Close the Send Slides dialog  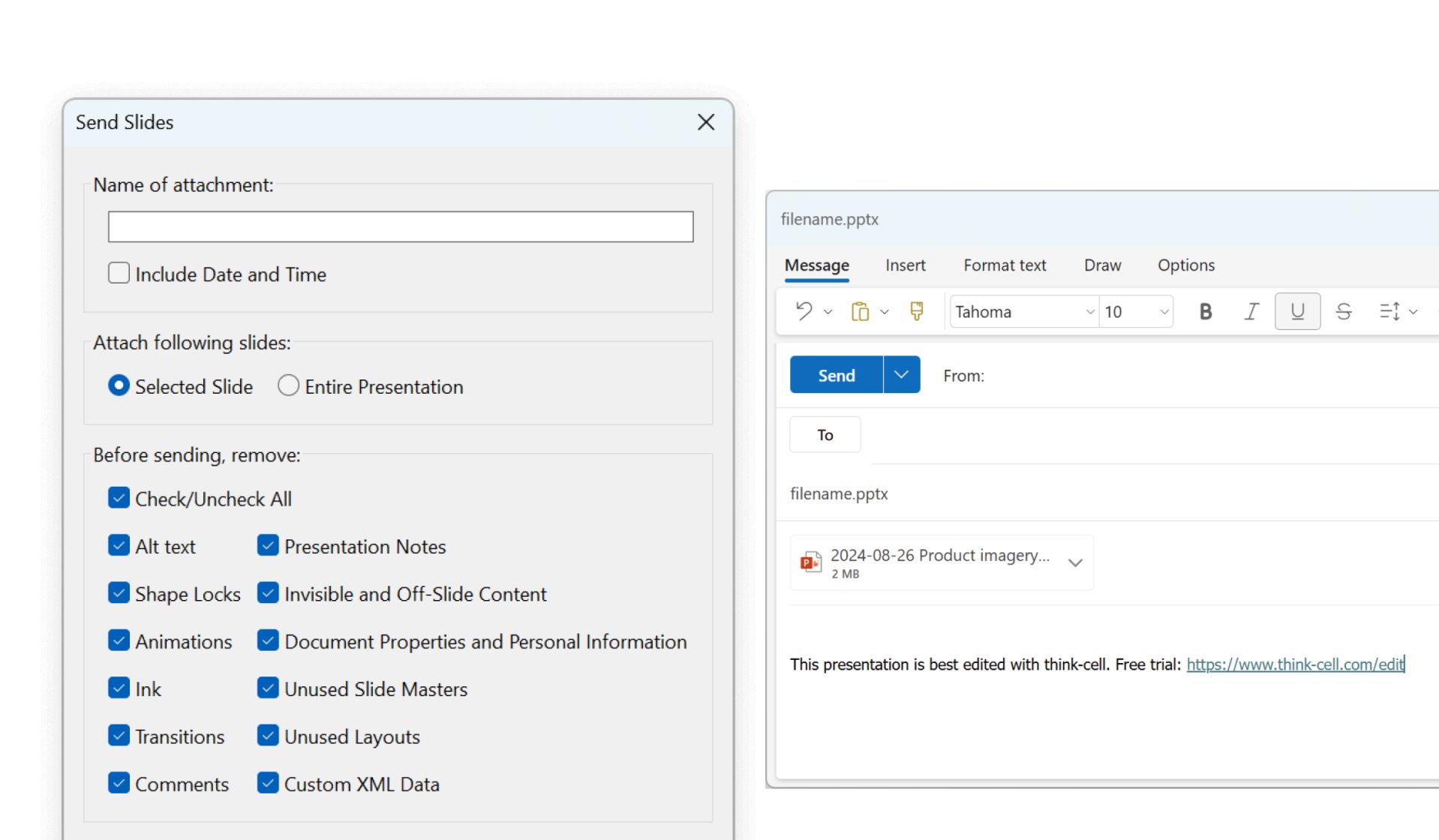(x=706, y=122)
